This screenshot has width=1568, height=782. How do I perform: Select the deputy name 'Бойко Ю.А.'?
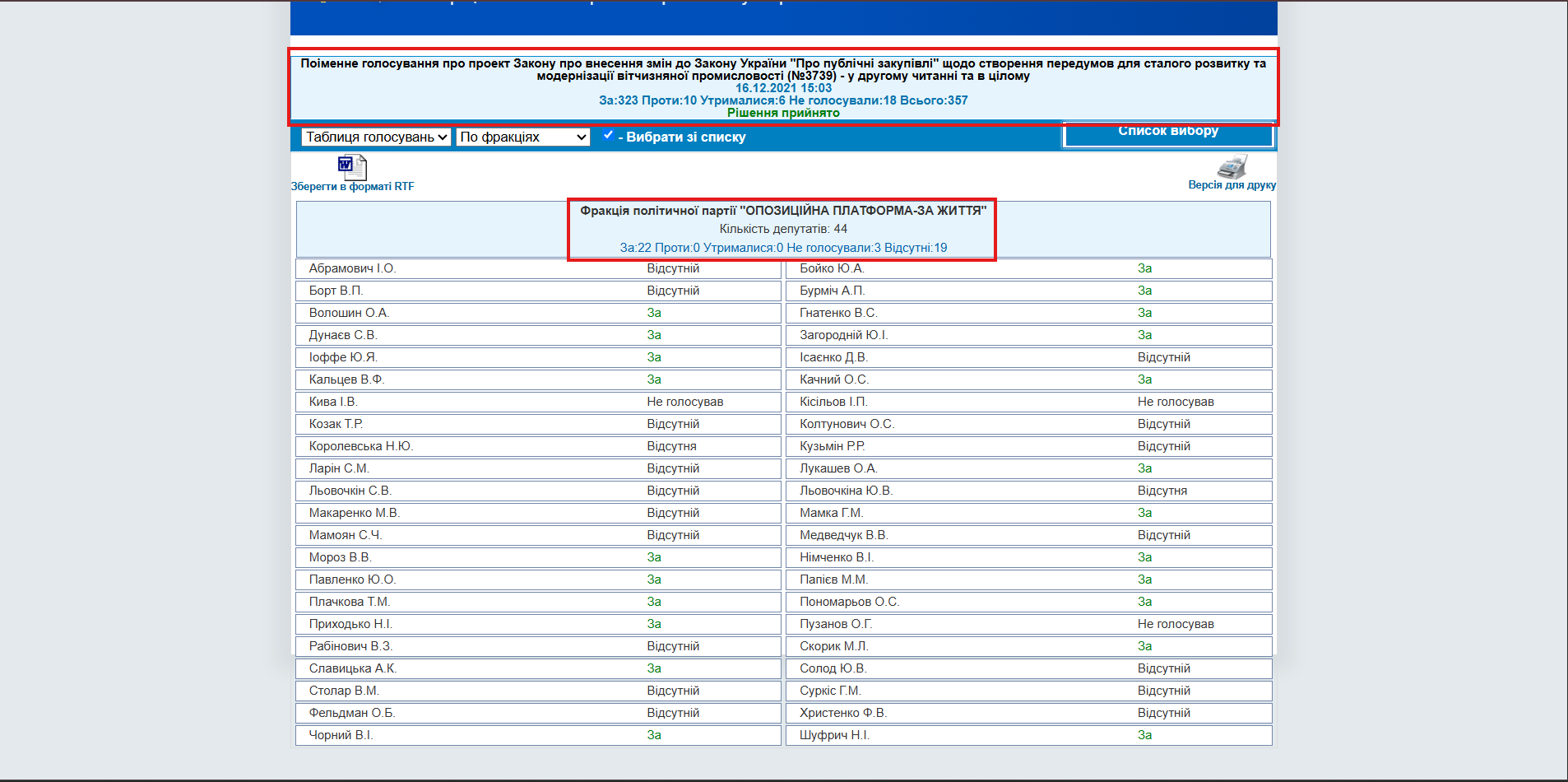click(x=832, y=268)
